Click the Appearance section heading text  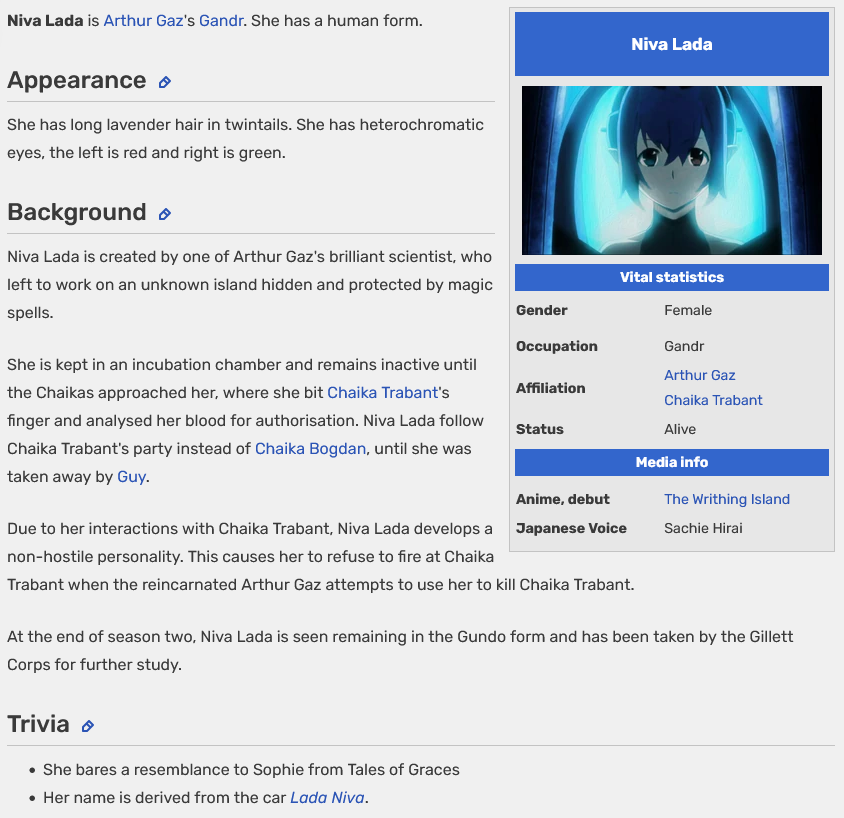pos(77,81)
